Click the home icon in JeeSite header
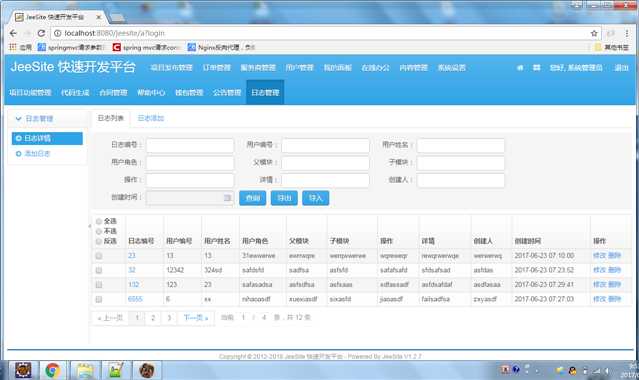Screen dimensions: 639x380 point(520,68)
